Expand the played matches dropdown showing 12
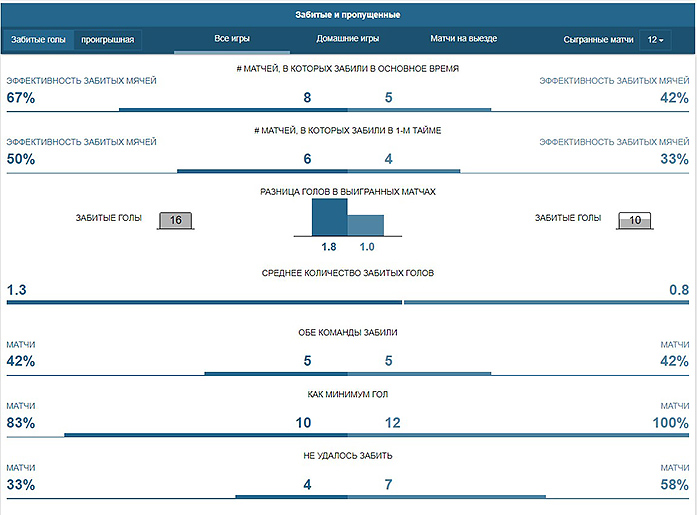Image resolution: width=697 pixels, height=515 pixels. click(x=654, y=40)
